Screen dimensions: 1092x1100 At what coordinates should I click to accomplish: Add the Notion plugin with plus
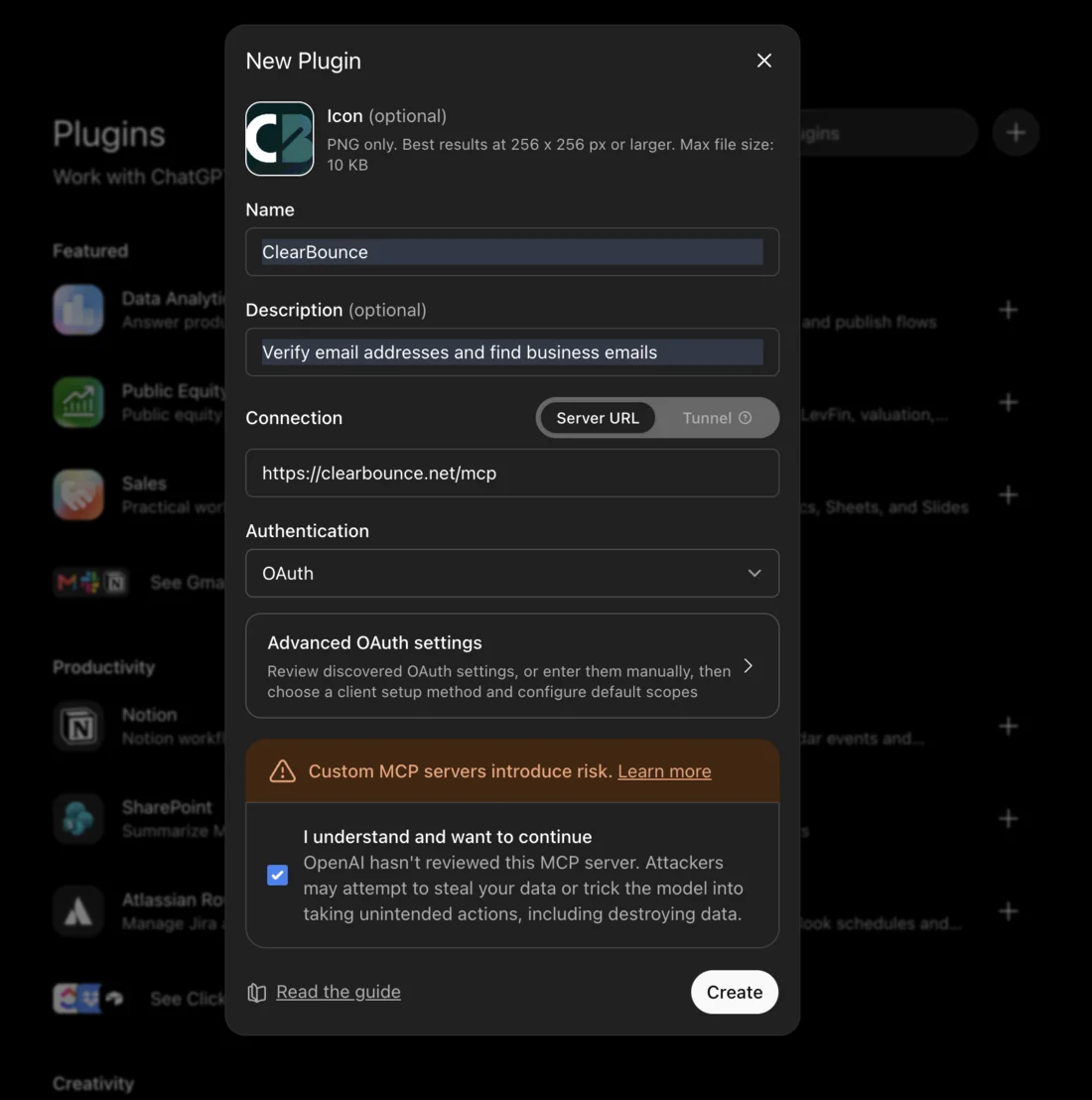(x=1008, y=726)
